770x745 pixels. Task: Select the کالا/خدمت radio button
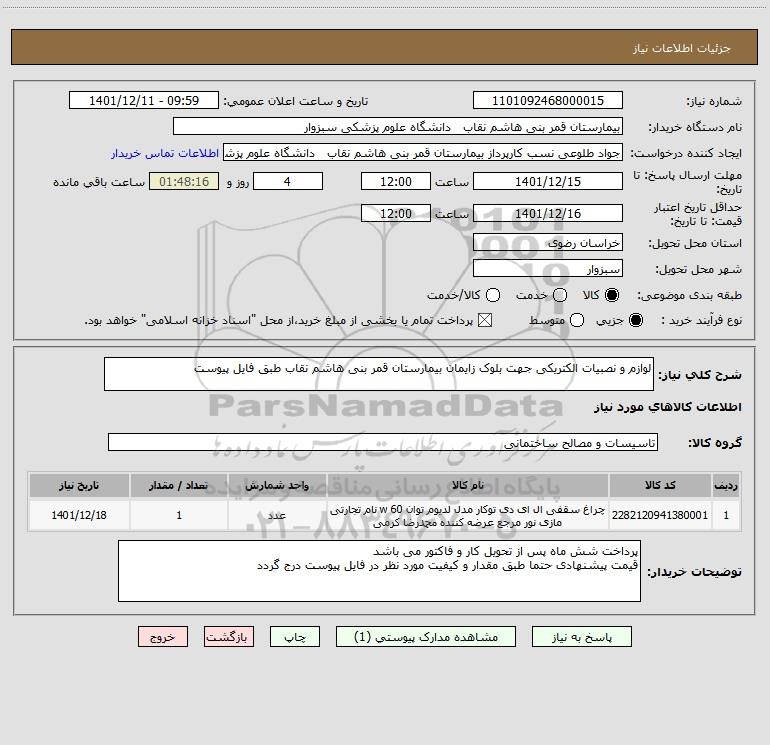[493, 295]
